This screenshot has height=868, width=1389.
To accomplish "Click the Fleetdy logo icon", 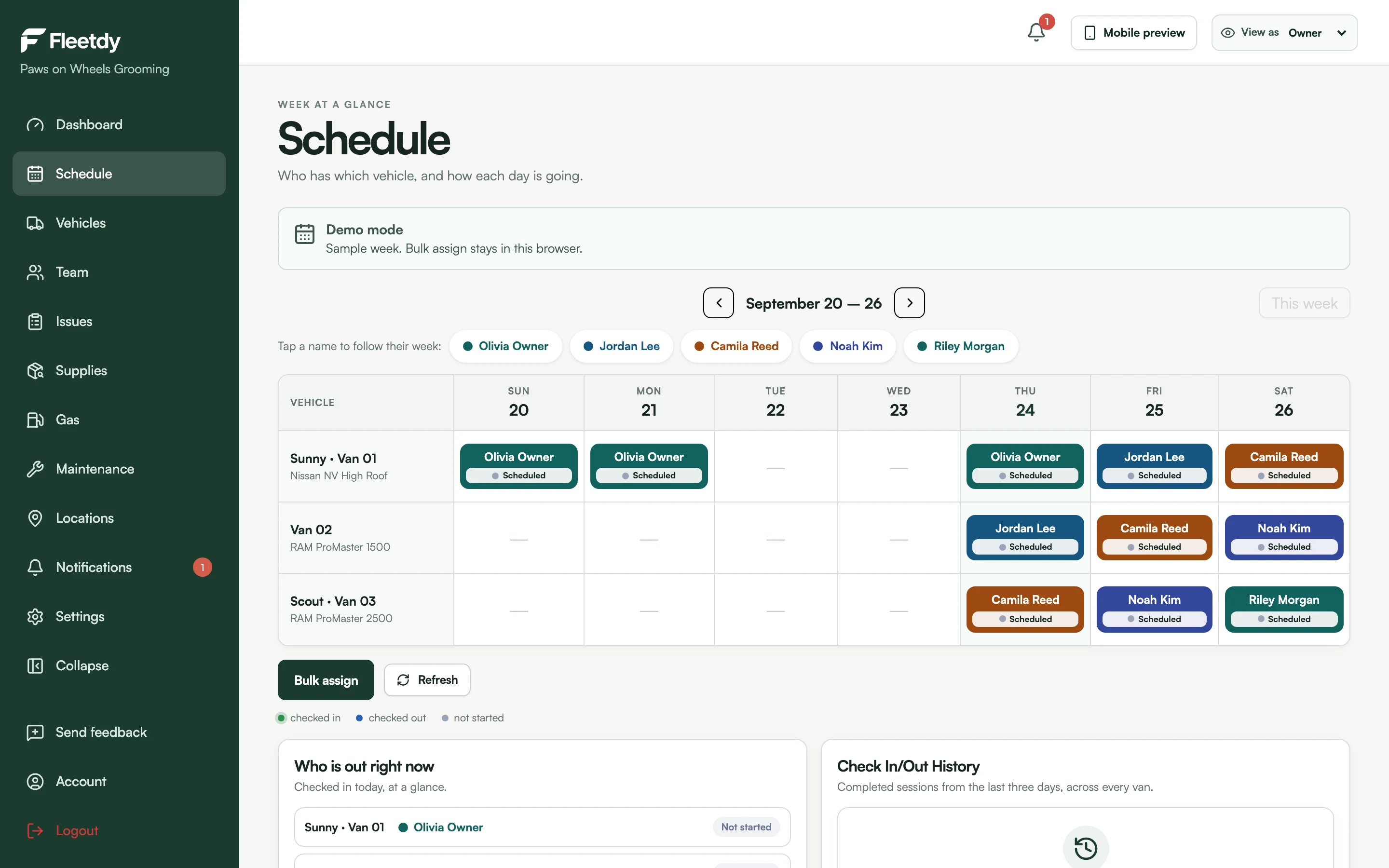I will tap(33, 40).
